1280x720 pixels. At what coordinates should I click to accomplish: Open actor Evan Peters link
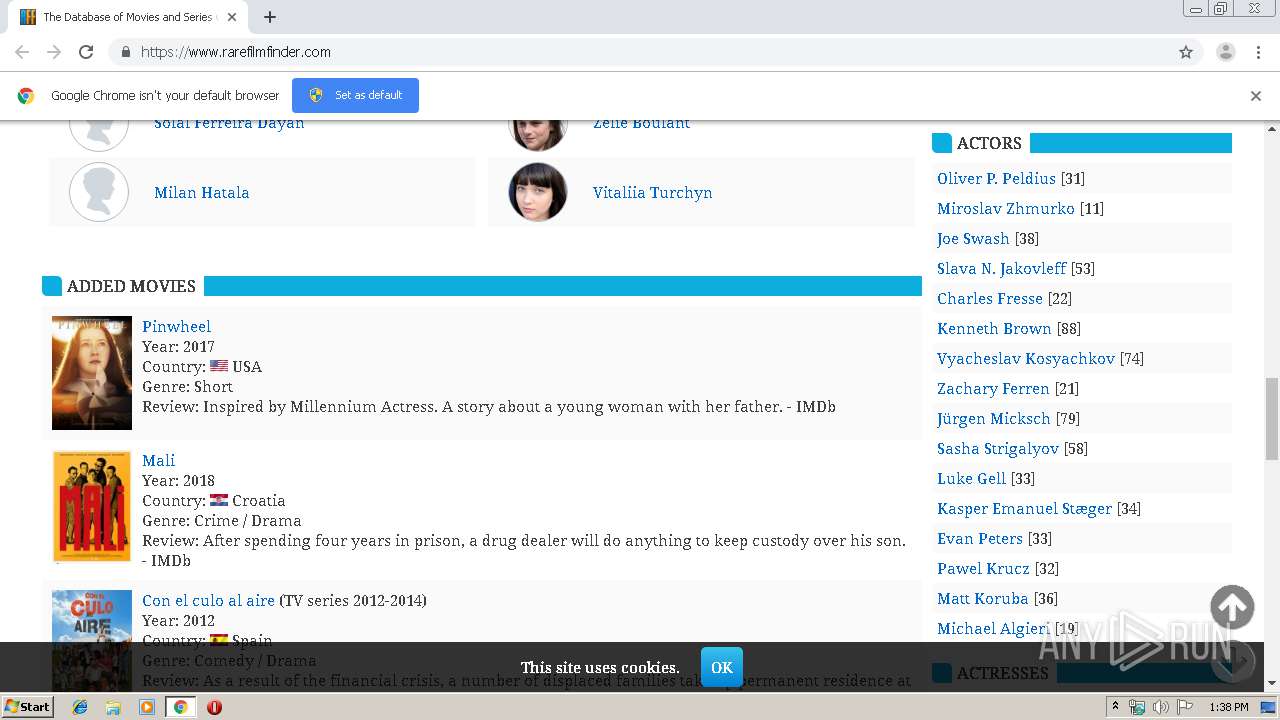980,538
